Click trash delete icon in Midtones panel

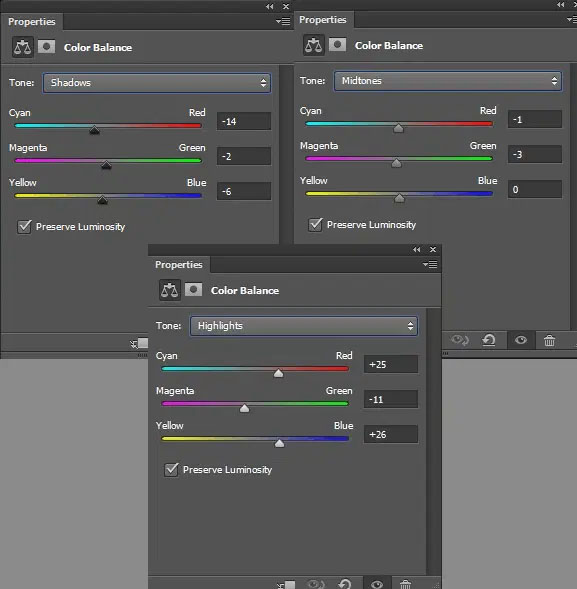549,341
